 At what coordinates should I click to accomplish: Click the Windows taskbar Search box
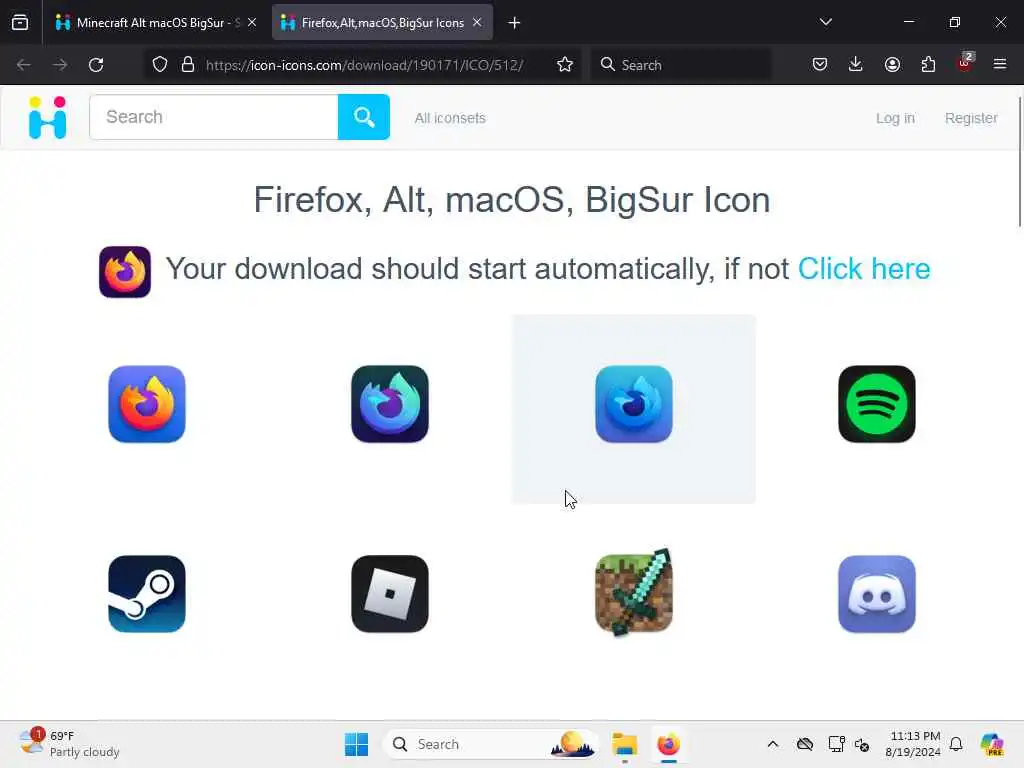(491, 744)
